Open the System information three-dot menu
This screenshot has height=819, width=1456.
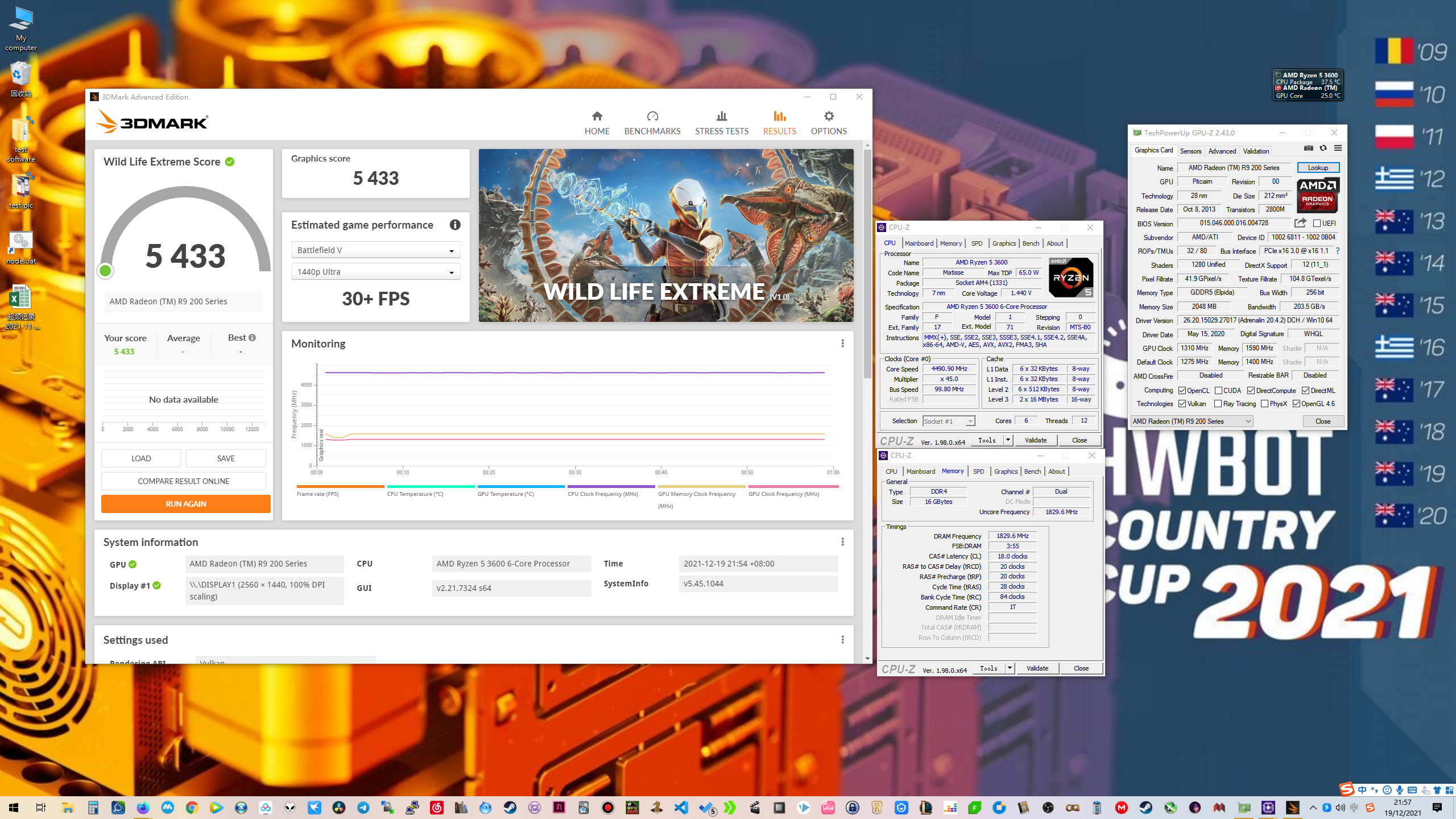point(842,542)
